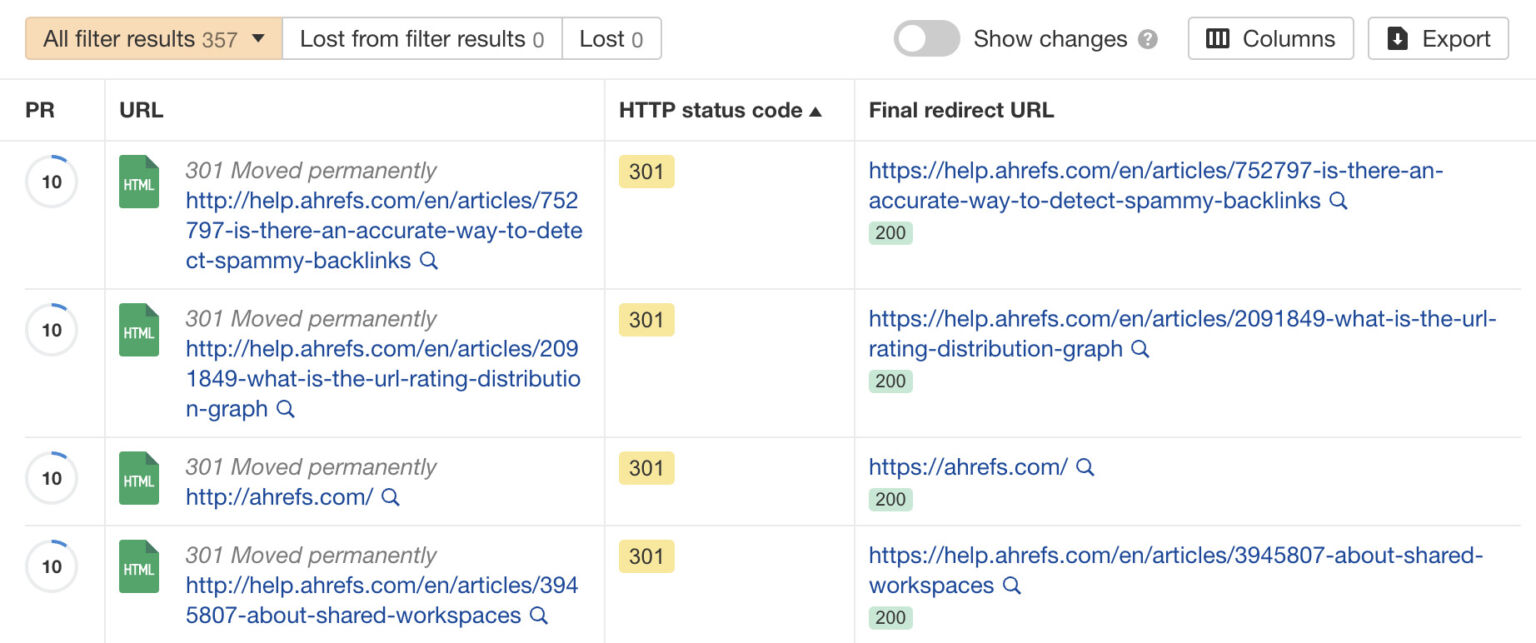Click the magnifier next to the shared-workspaces final URL
This screenshot has height=643, width=1536.
pos(1012,586)
